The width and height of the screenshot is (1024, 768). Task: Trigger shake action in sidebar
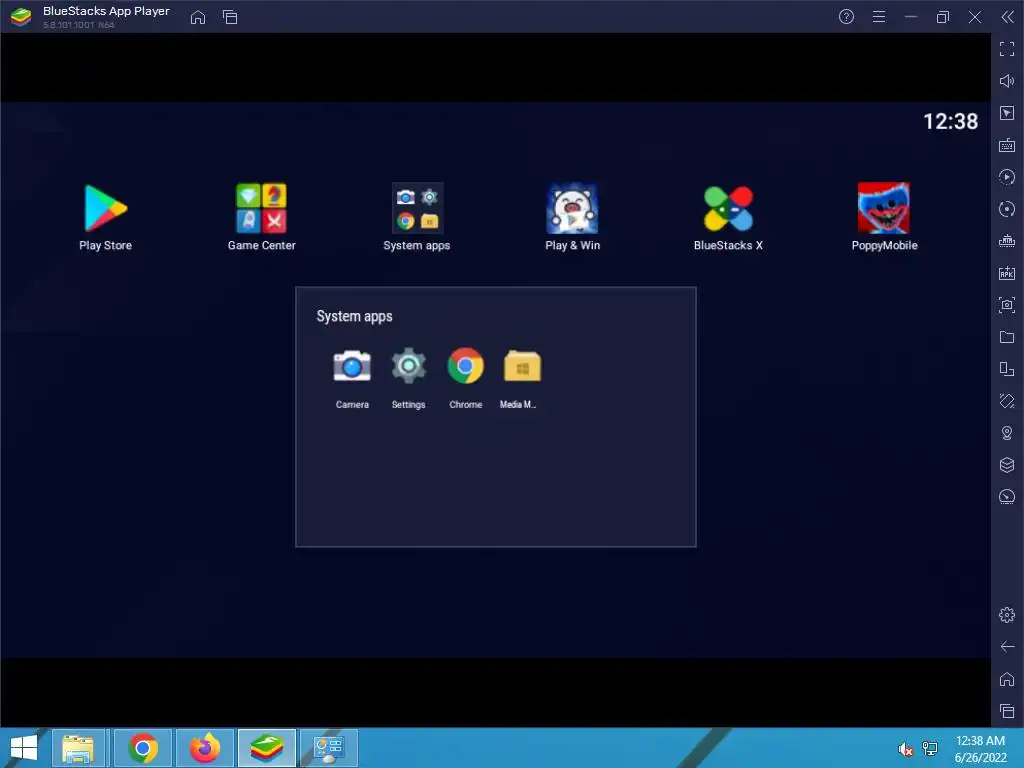(x=1007, y=401)
